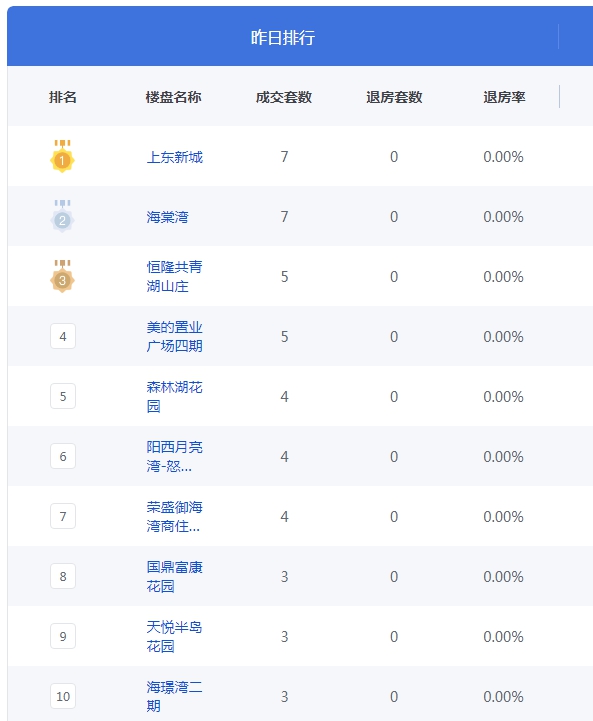Screen dimensions: 593x721
Task: Click 退房套数 value 0 for 海棠湾
Action: (394, 217)
